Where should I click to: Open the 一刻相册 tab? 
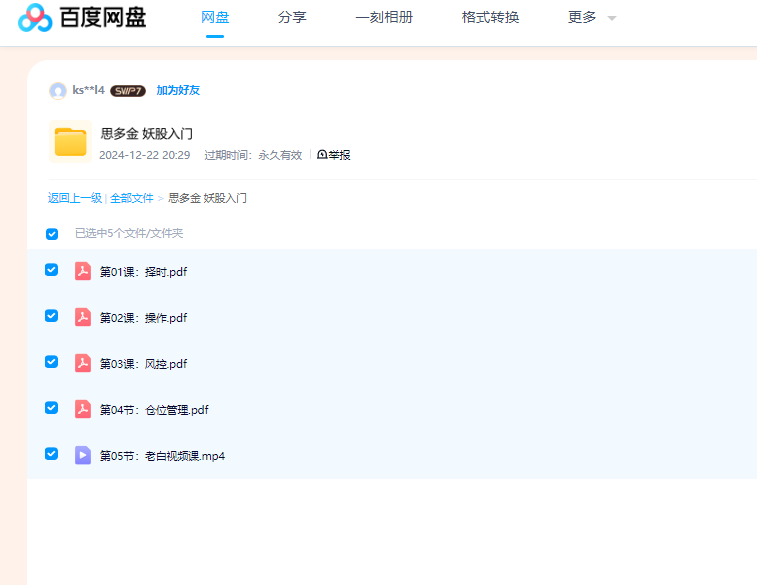(x=384, y=17)
